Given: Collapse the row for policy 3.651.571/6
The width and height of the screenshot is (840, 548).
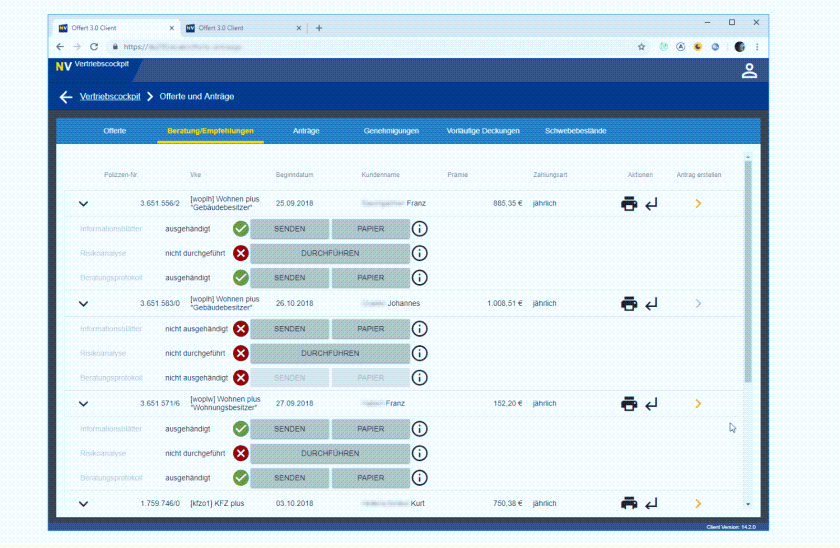Looking at the screenshot, I should [83, 404].
